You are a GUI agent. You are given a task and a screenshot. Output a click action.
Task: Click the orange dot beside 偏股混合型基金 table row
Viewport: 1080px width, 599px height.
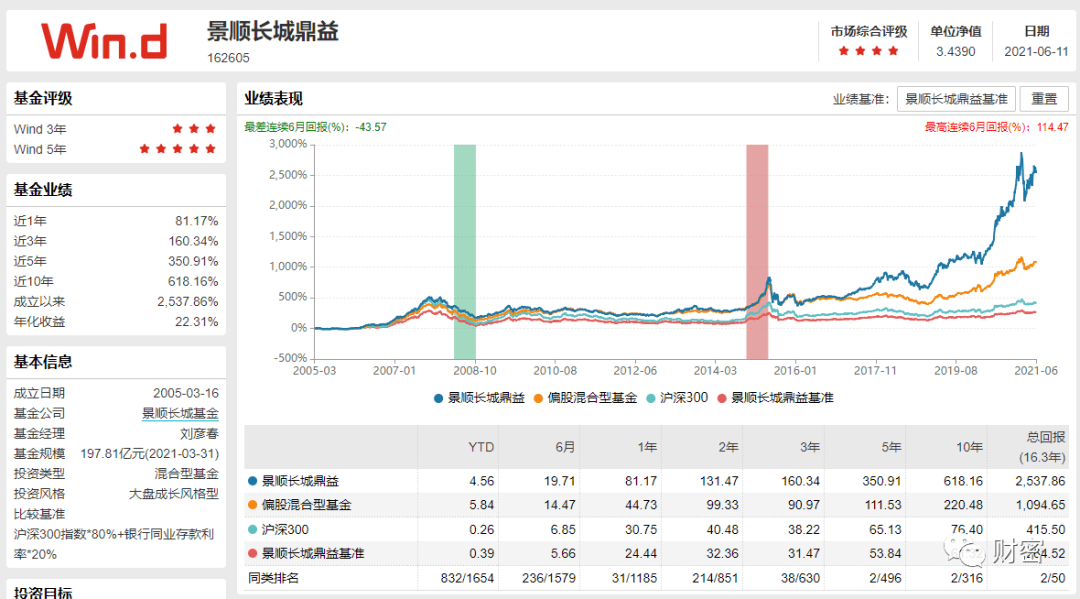[x=252, y=505]
